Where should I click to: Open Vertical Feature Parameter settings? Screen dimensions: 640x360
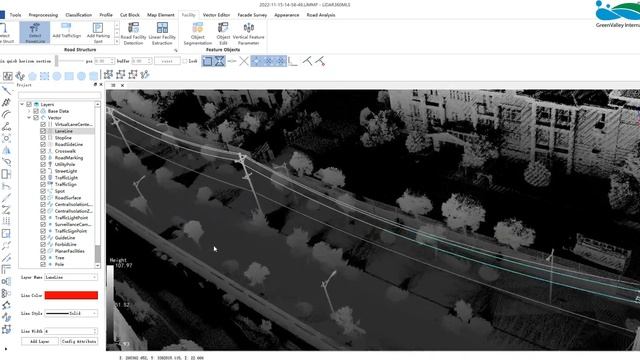click(x=248, y=33)
